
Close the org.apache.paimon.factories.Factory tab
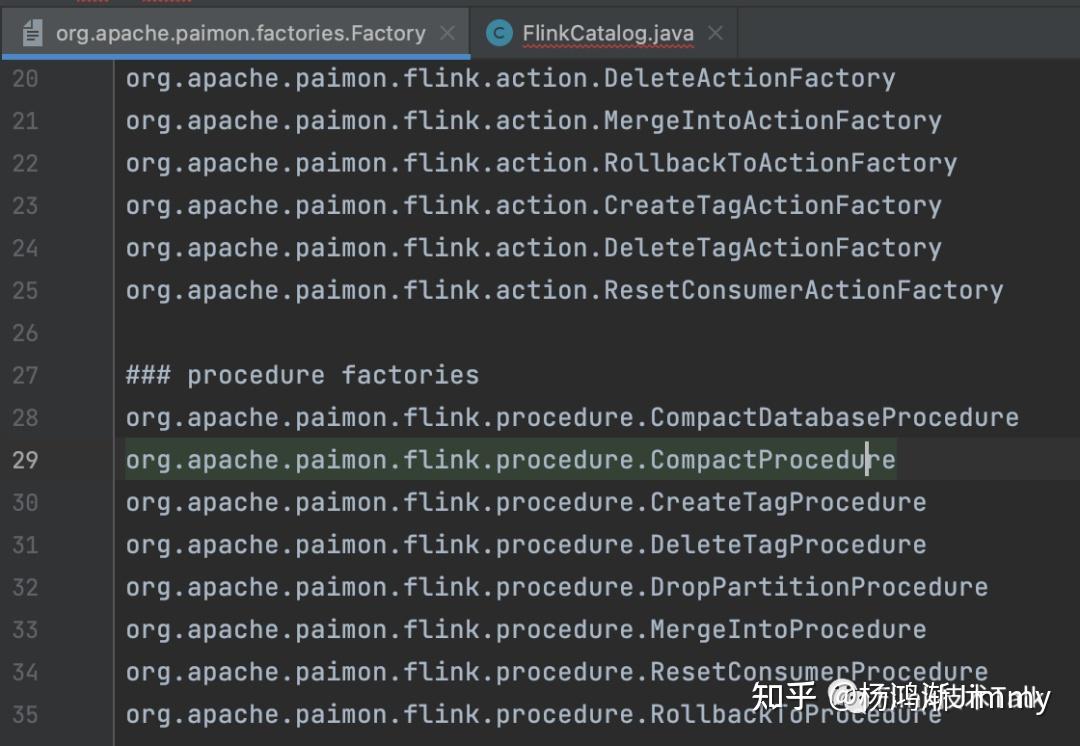(447, 32)
